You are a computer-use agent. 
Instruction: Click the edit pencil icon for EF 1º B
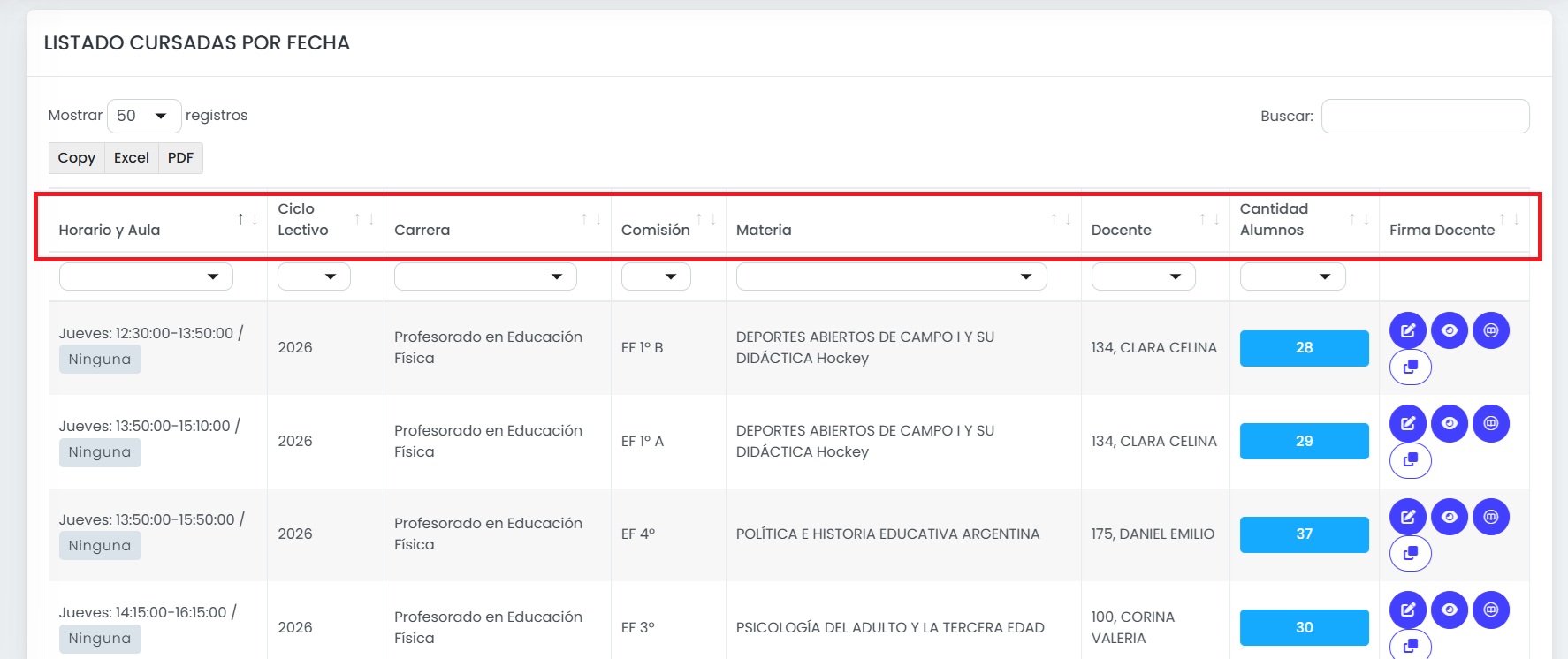[1408, 330]
